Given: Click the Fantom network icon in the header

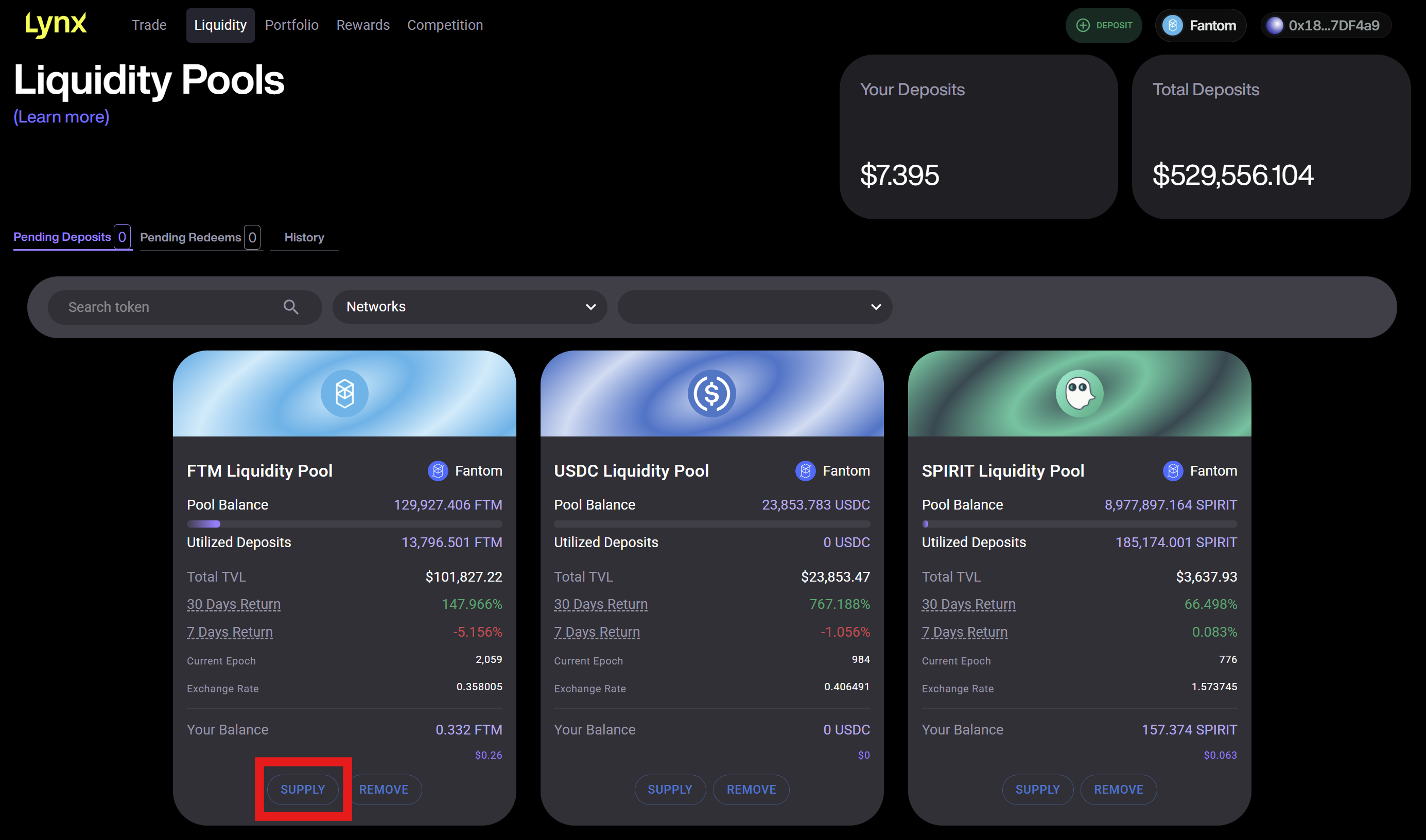Looking at the screenshot, I should click(1172, 25).
